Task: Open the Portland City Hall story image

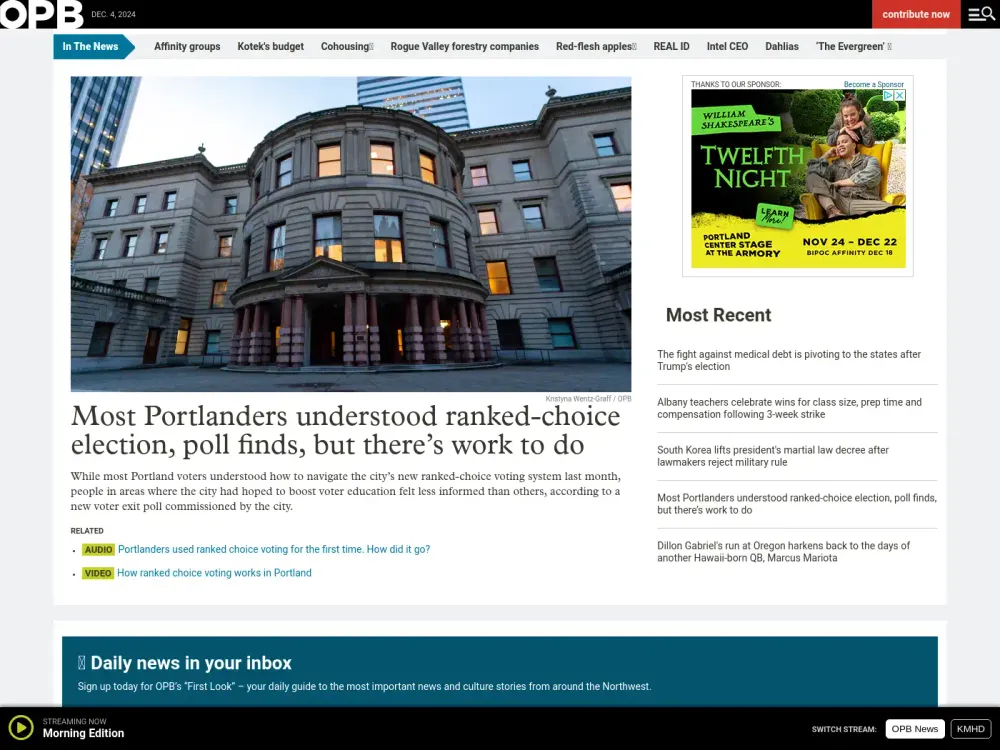Action: [350, 234]
